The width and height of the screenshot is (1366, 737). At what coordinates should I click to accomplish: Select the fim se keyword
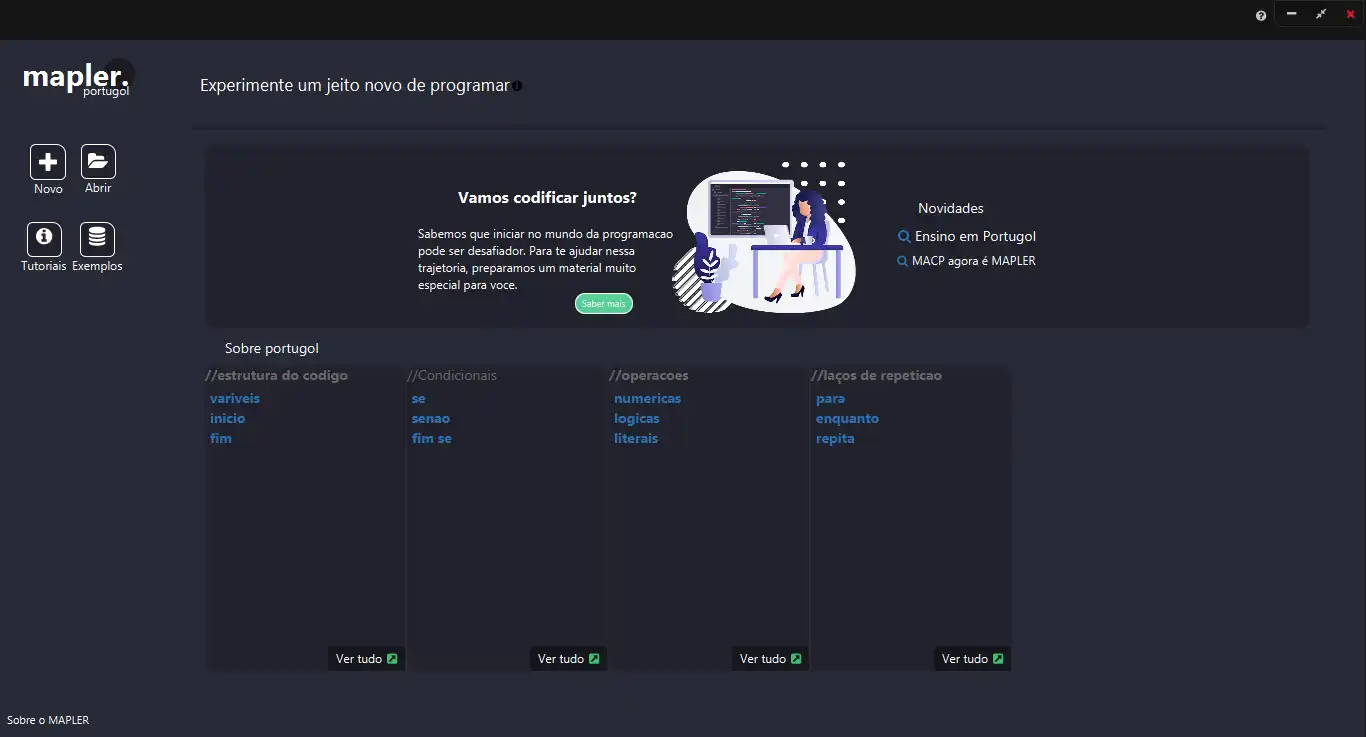point(432,438)
